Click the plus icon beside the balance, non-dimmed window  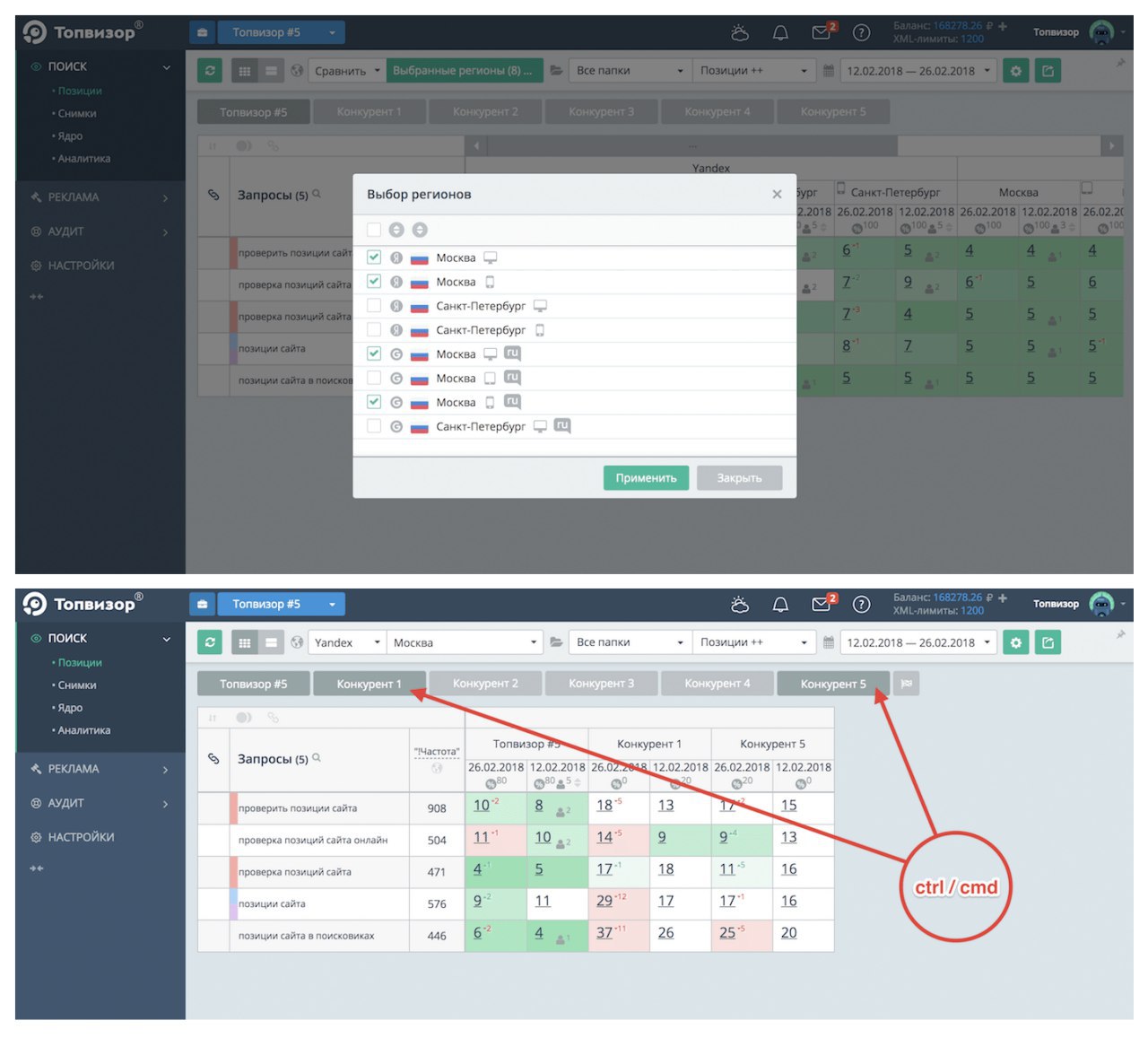pyautogui.click(x=1003, y=598)
